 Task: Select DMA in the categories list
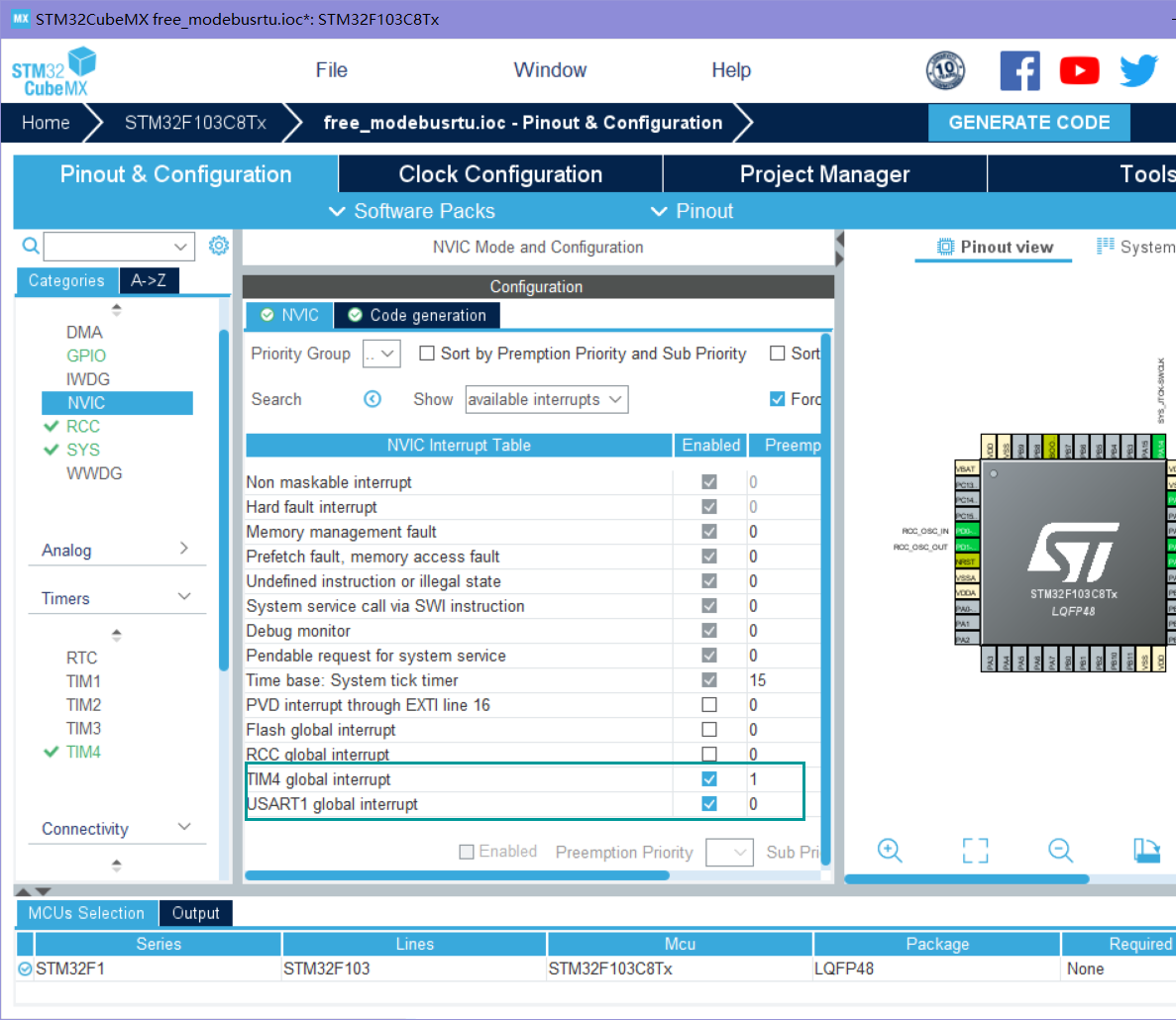click(84, 332)
